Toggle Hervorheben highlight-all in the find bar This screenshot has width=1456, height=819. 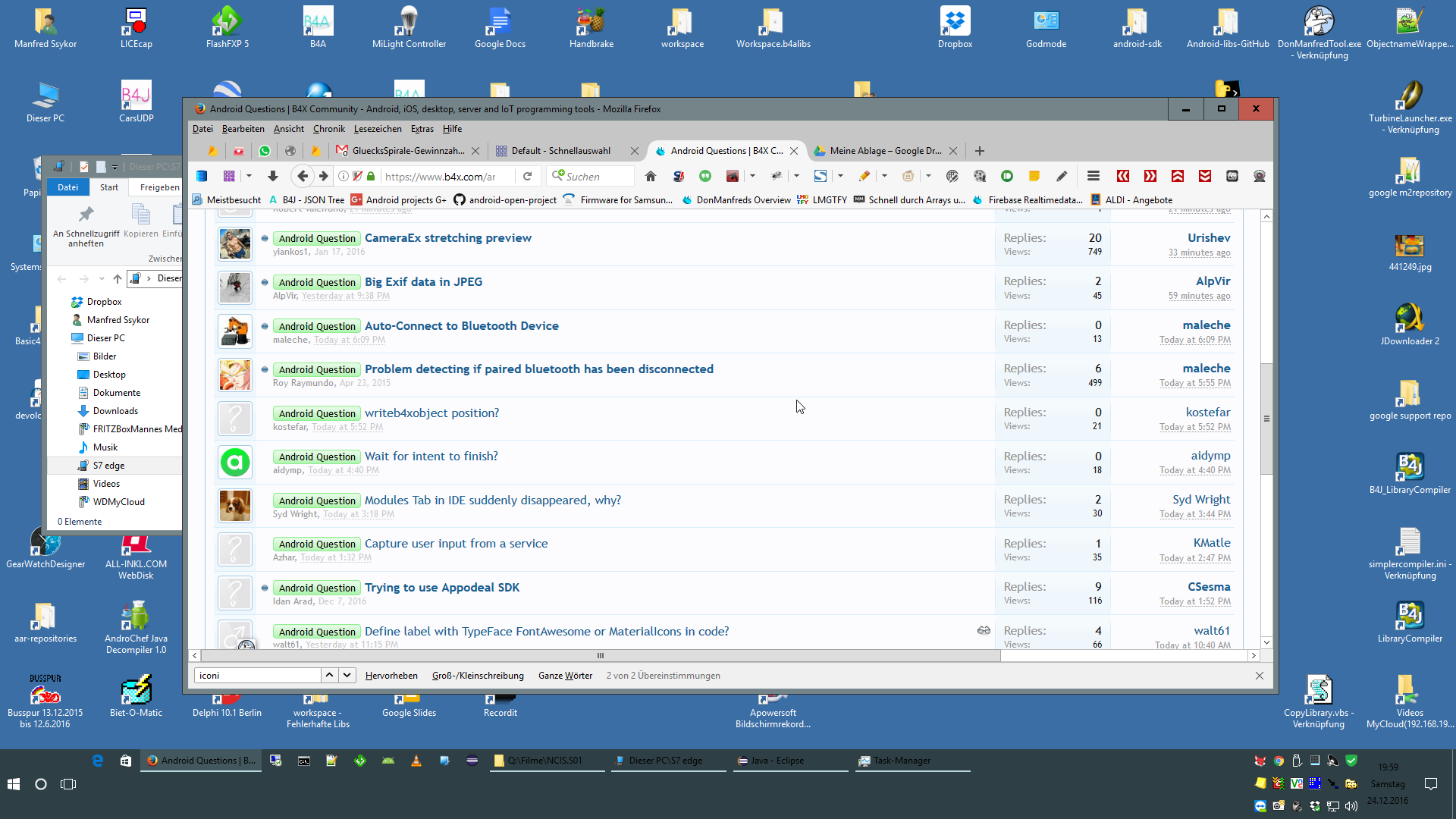click(391, 676)
